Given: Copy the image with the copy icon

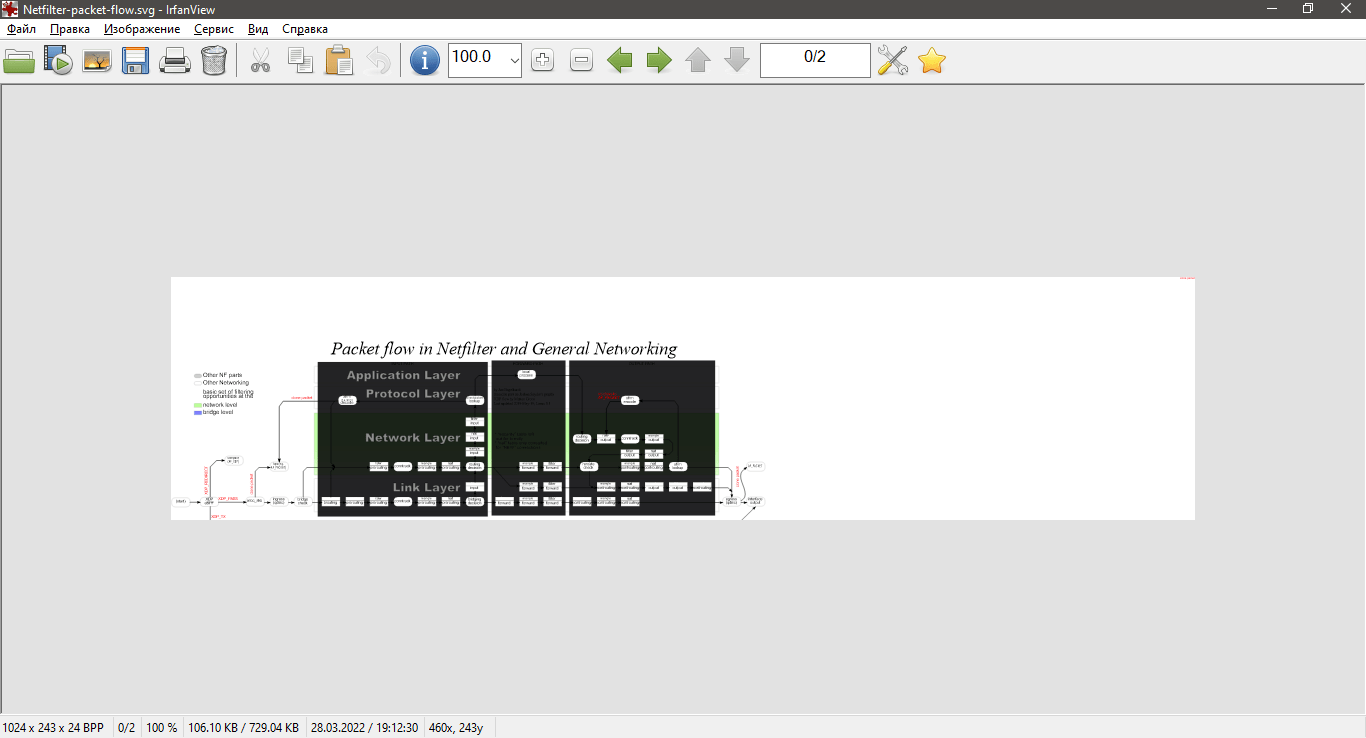Looking at the screenshot, I should tap(300, 61).
